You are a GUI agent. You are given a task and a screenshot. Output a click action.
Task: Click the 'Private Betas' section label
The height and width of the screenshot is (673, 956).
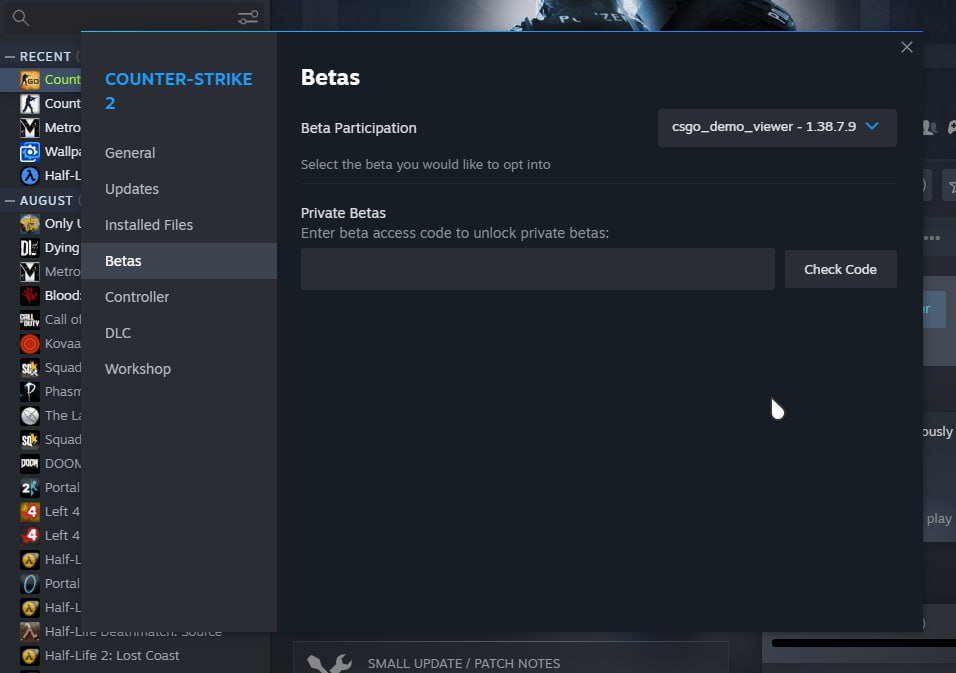coord(343,213)
